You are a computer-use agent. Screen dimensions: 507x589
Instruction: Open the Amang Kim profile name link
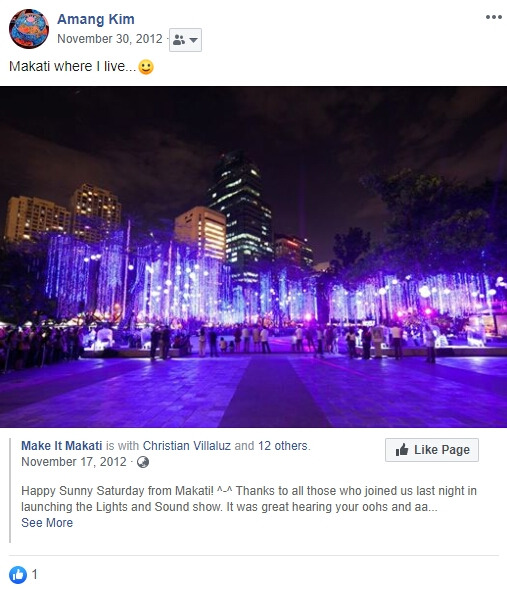point(96,19)
